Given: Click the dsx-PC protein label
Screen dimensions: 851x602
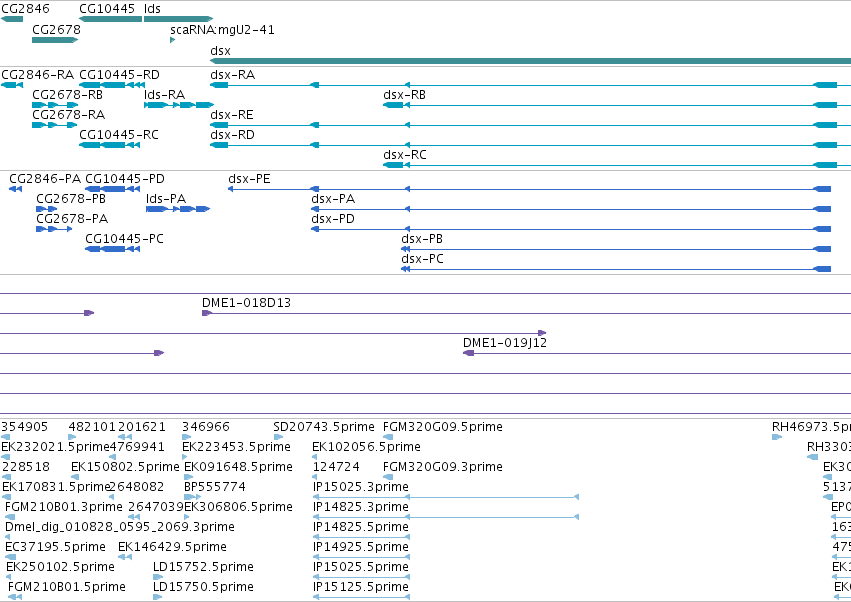Looking at the screenshot, I should click(422, 259).
